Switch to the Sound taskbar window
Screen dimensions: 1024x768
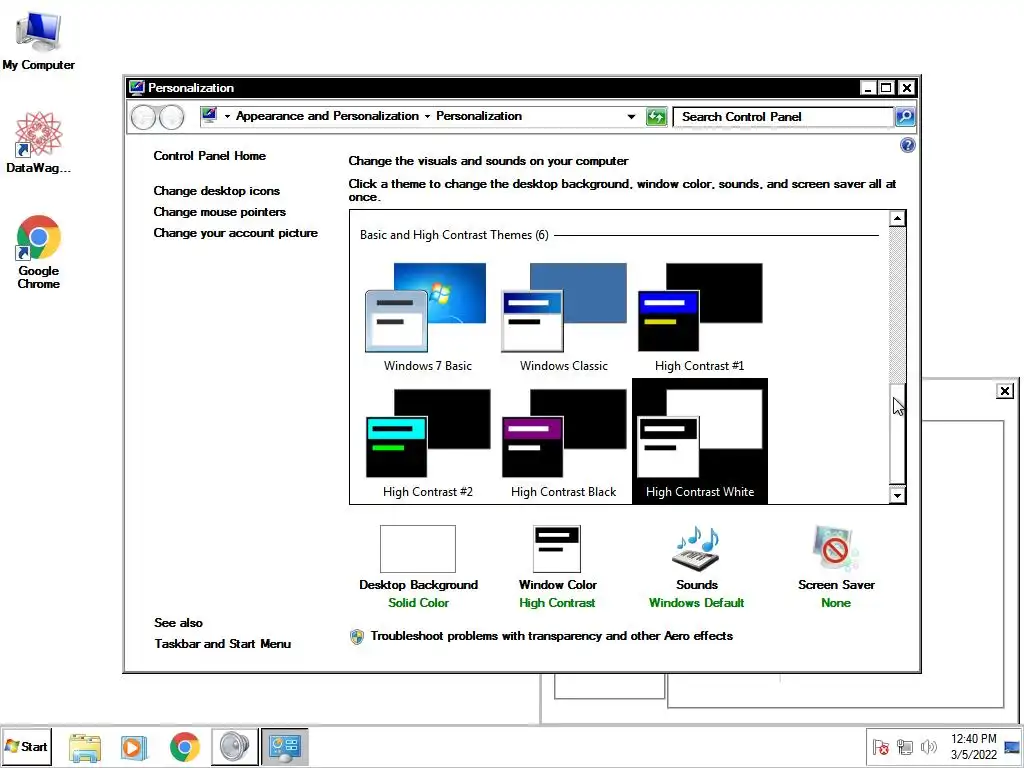tap(234, 746)
